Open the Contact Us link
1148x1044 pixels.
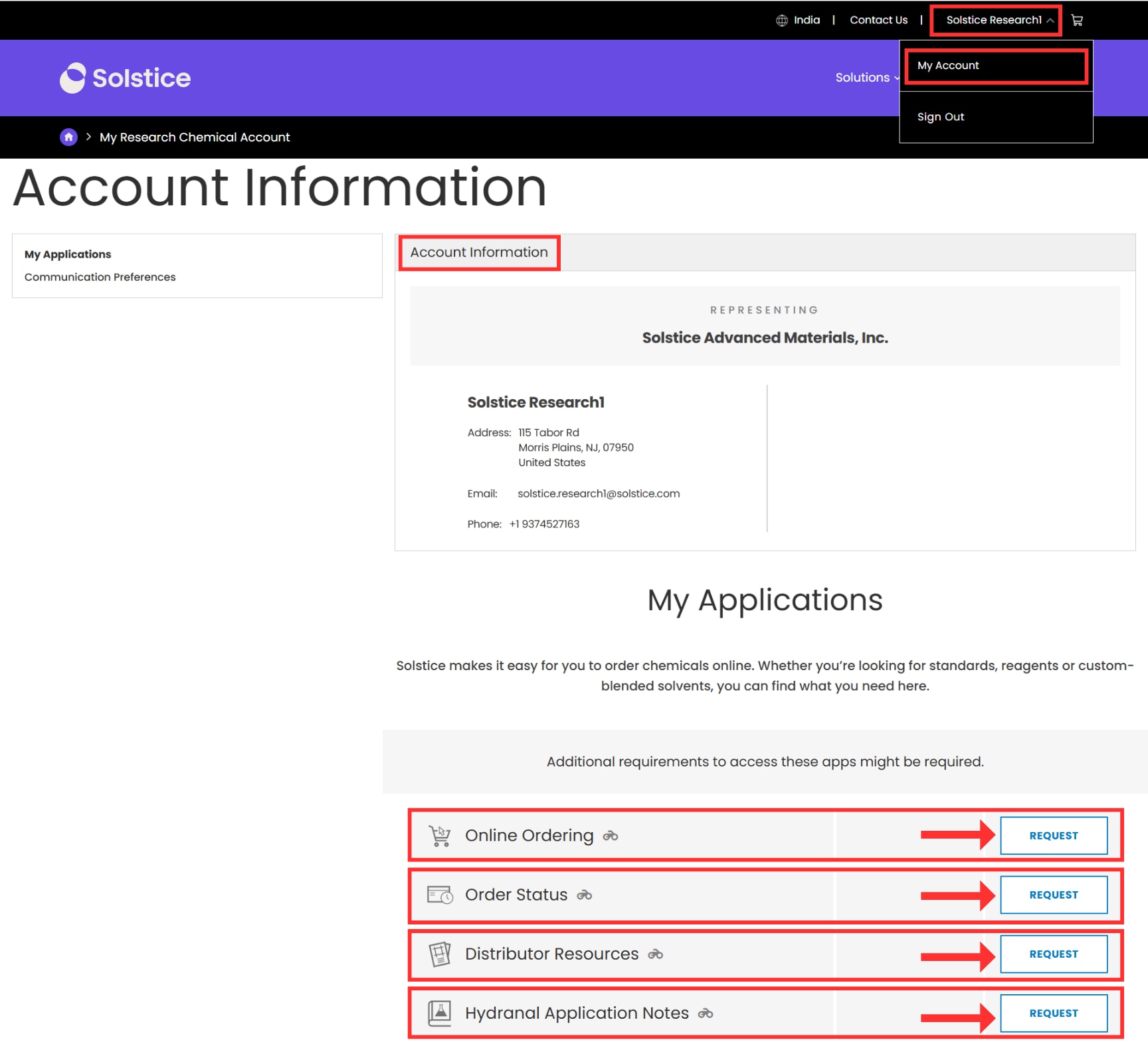(x=878, y=21)
